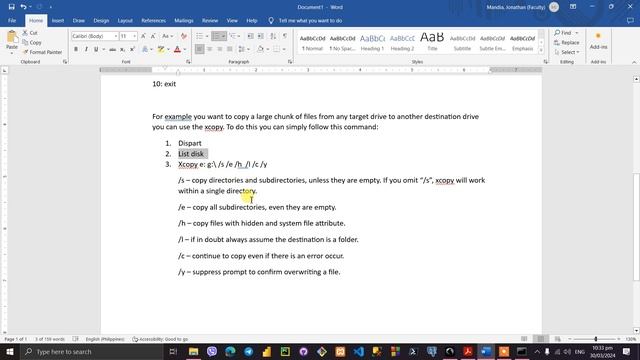Decrease the paragraph indent
Viewport: 640px width, 360px height.
coord(251,36)
